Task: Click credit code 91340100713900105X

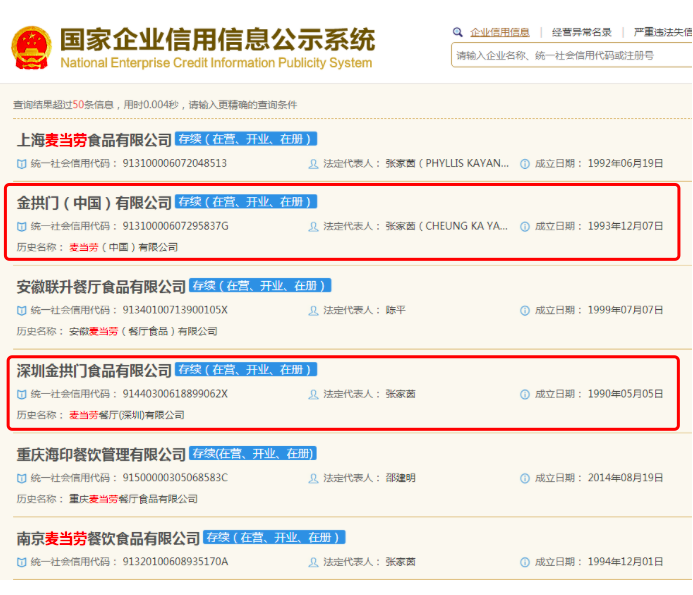Action: point(175,310)
